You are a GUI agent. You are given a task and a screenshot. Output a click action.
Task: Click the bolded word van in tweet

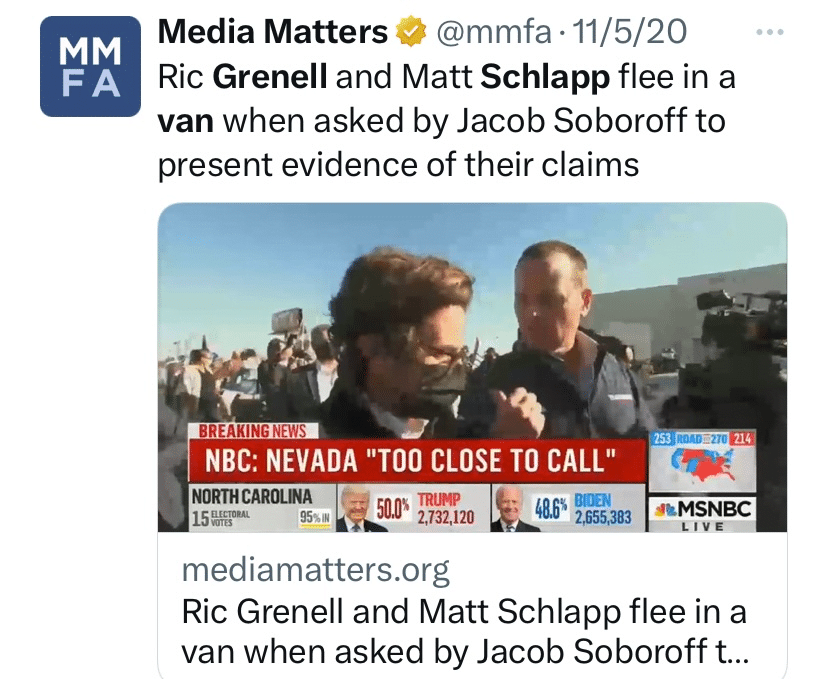click(x=186, y=121)
